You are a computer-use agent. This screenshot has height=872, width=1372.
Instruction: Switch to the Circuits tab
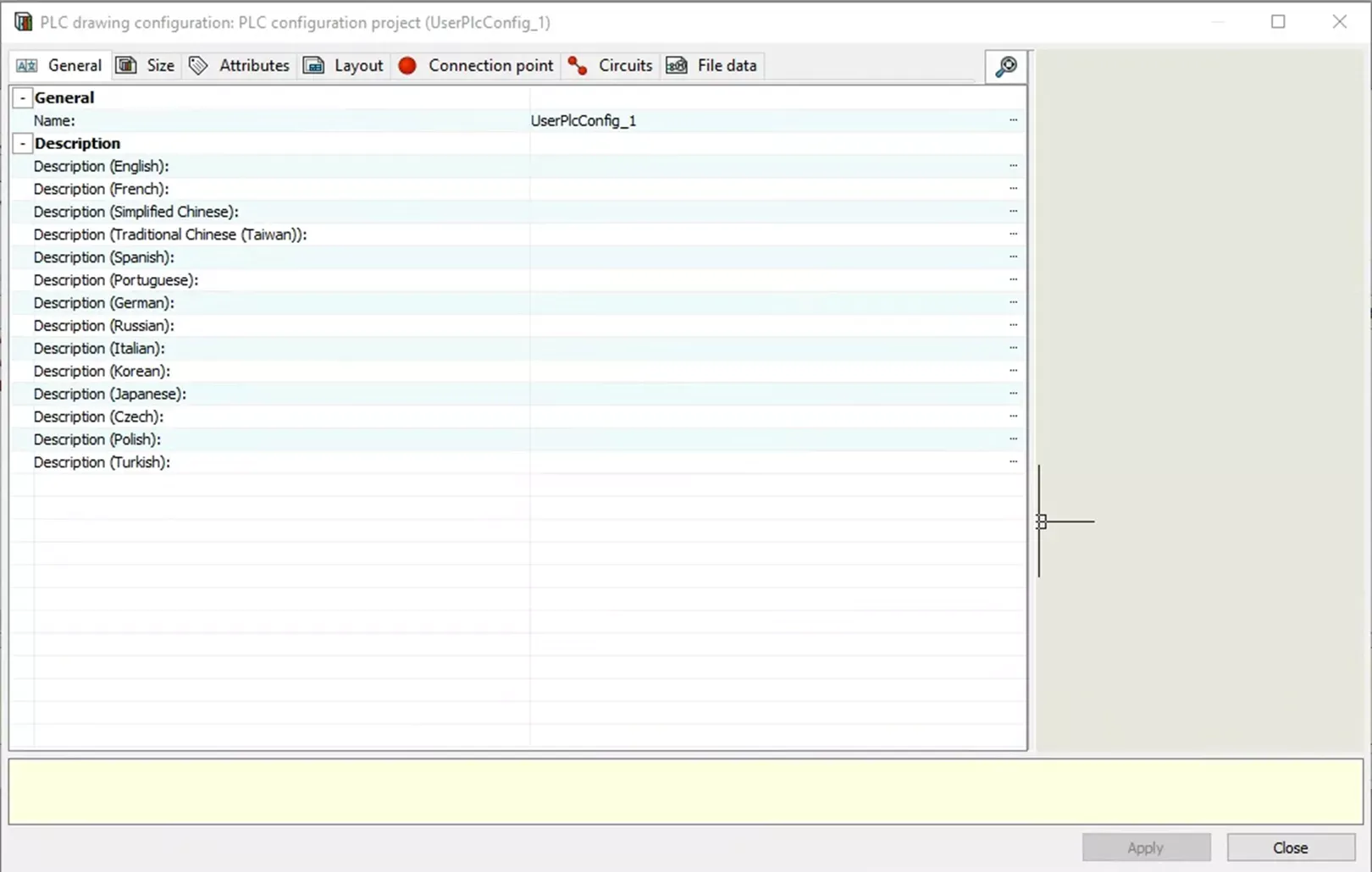[610, 65]
